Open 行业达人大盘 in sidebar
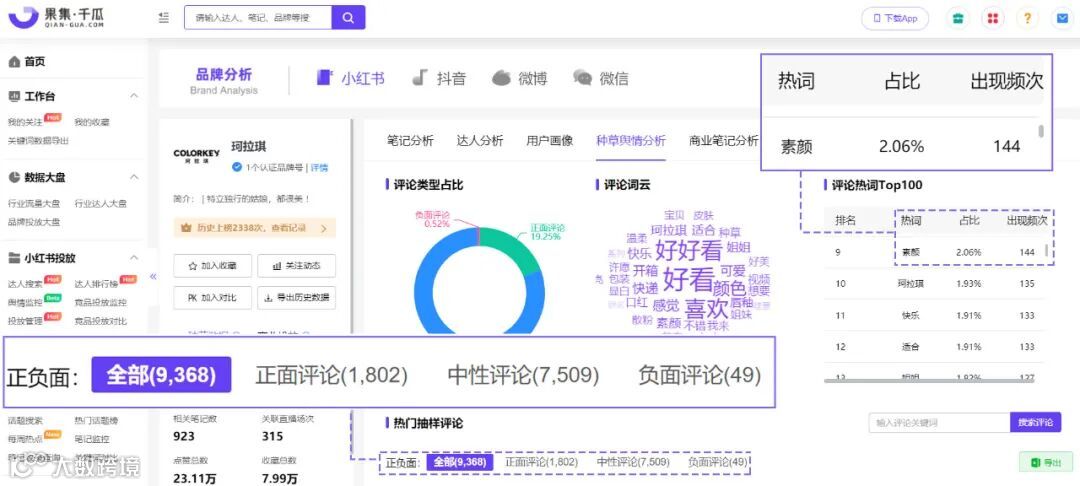Viewport: 1080px width, 486px height. [x=101, y=204]
